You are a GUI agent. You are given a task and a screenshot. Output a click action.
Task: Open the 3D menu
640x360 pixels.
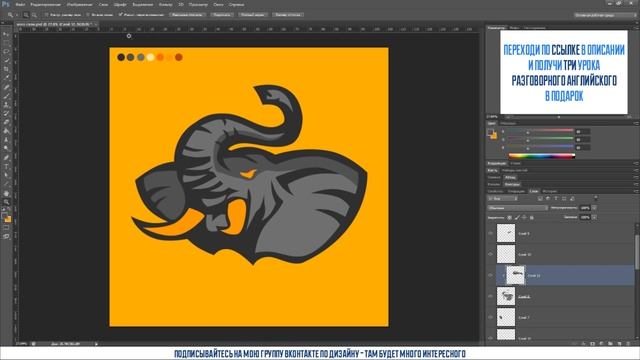(x=181, y=4)
